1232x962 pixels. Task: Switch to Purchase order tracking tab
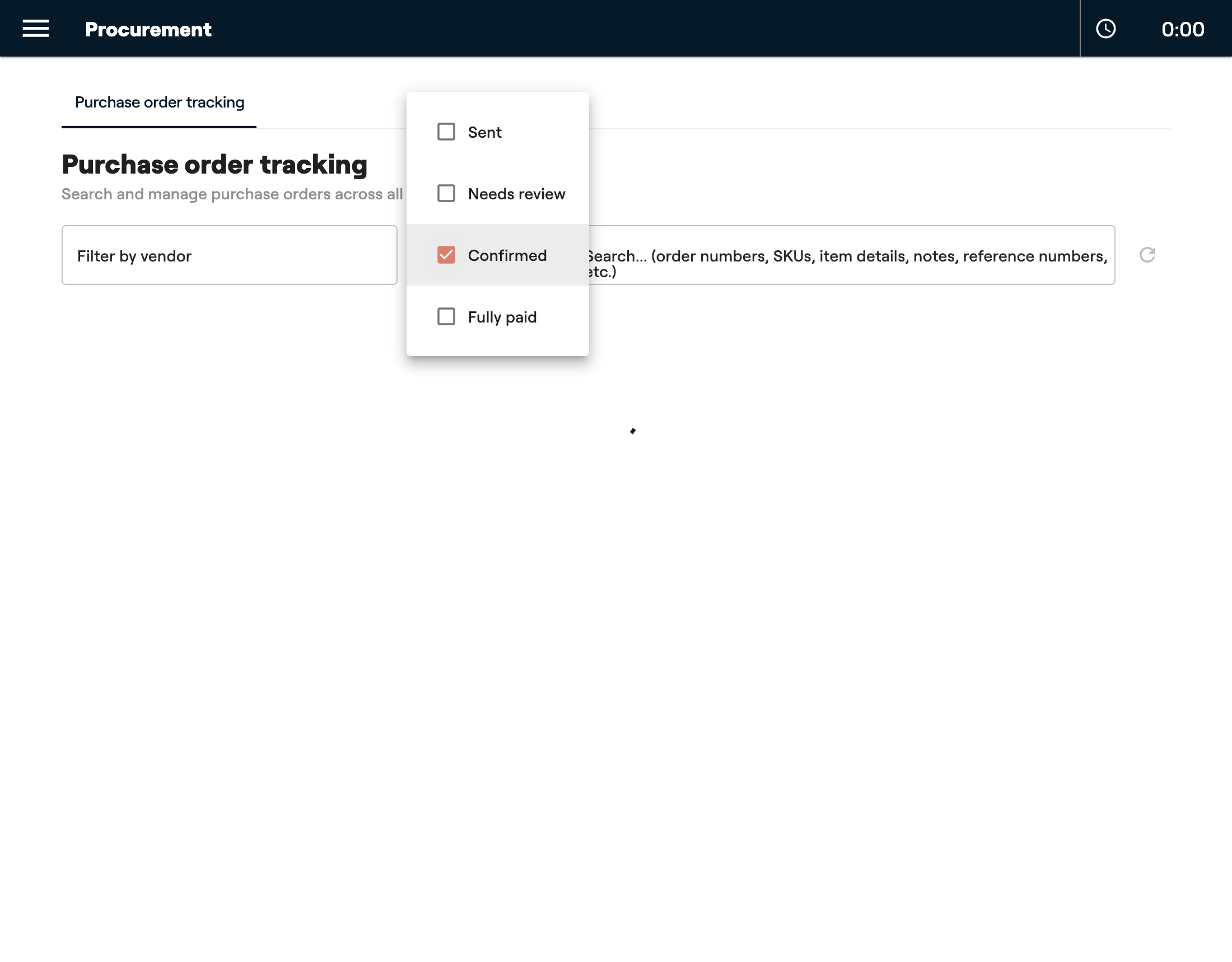click(159, 102)
